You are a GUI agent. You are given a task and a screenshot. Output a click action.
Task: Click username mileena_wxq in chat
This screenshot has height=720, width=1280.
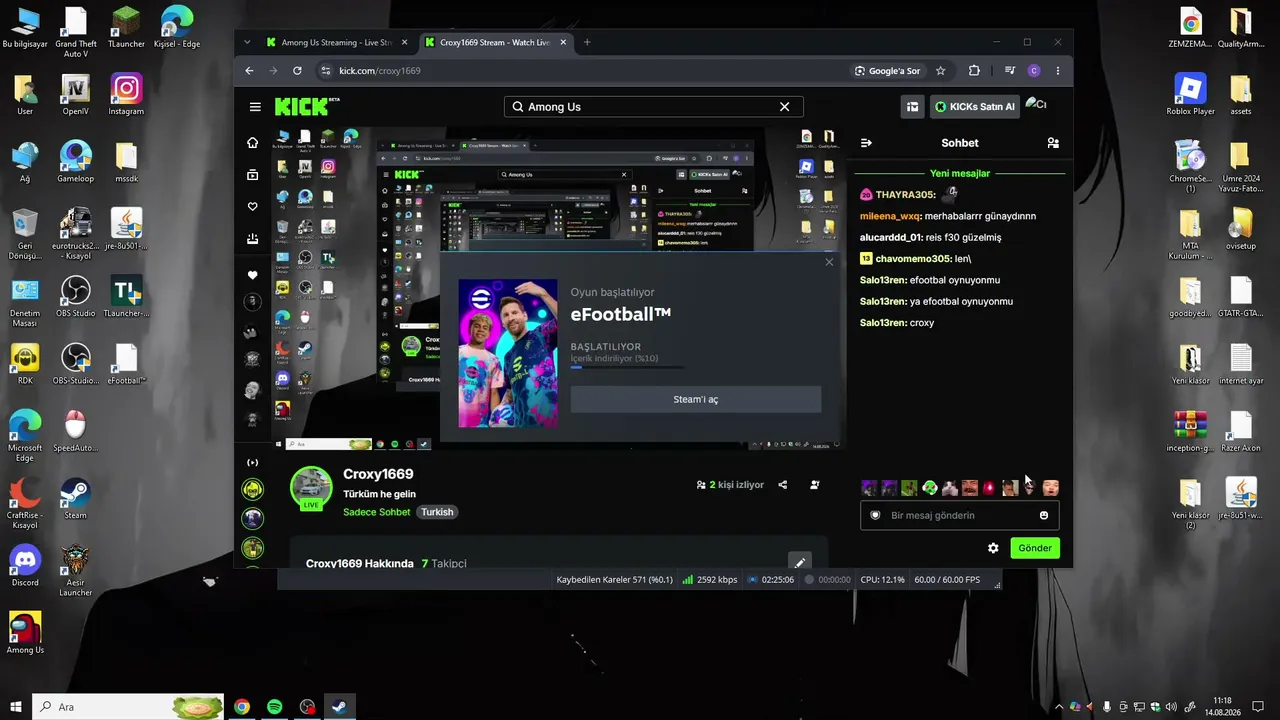point(890,216)
